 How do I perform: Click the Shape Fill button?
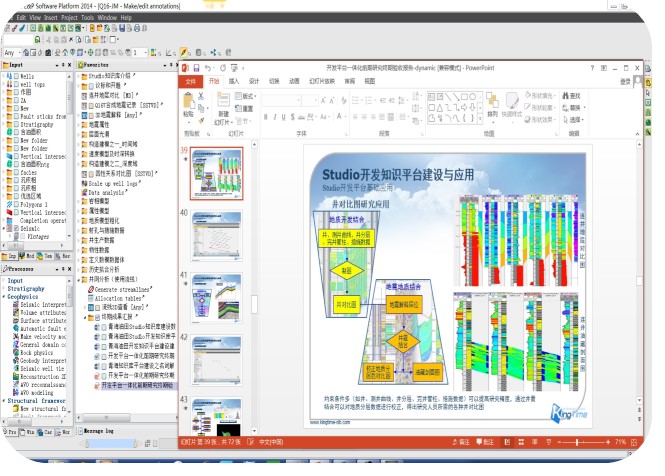pyautogui.click(x=540, y=95)
